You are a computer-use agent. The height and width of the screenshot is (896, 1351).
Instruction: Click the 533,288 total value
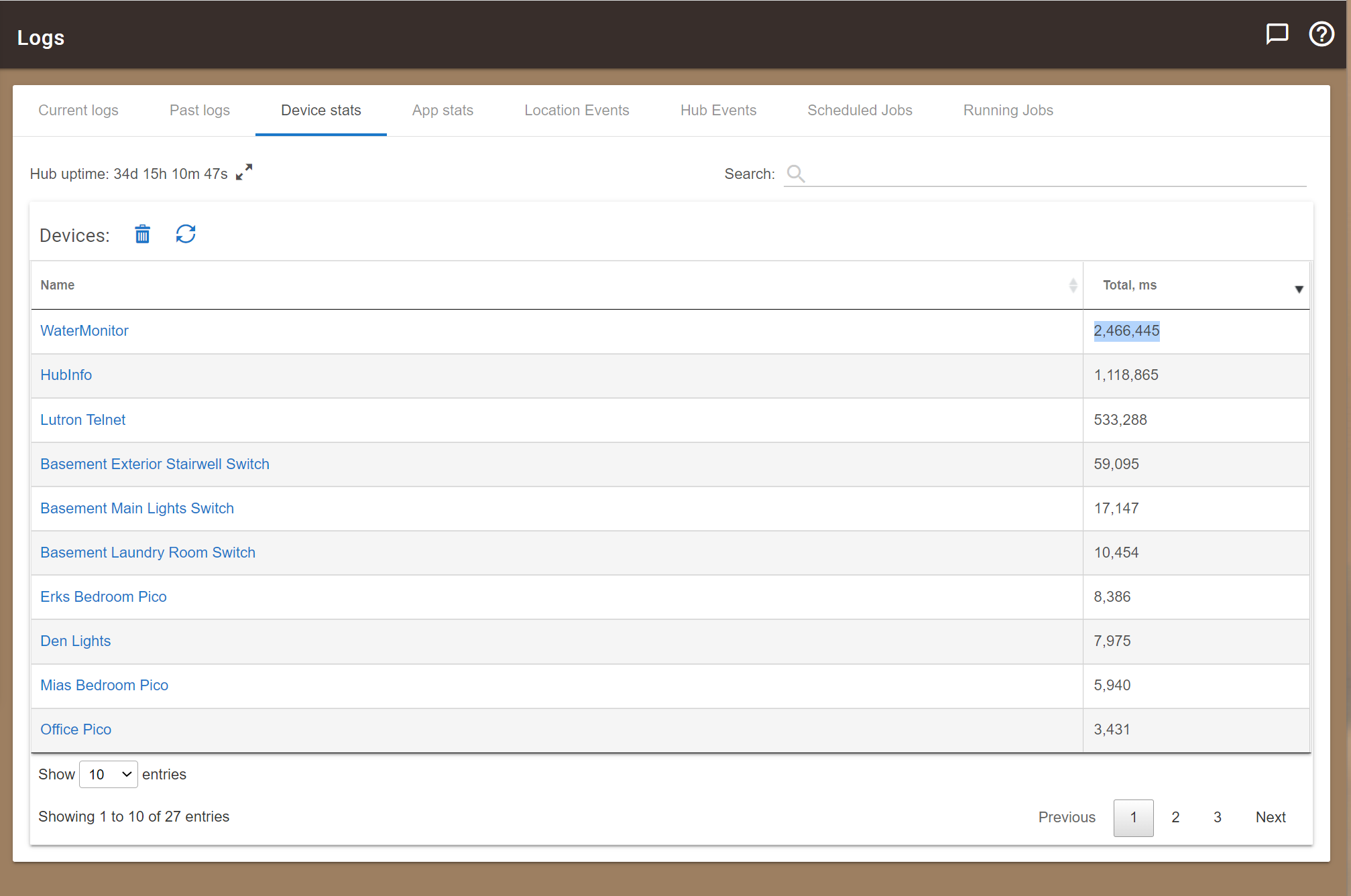[1120, 420]
